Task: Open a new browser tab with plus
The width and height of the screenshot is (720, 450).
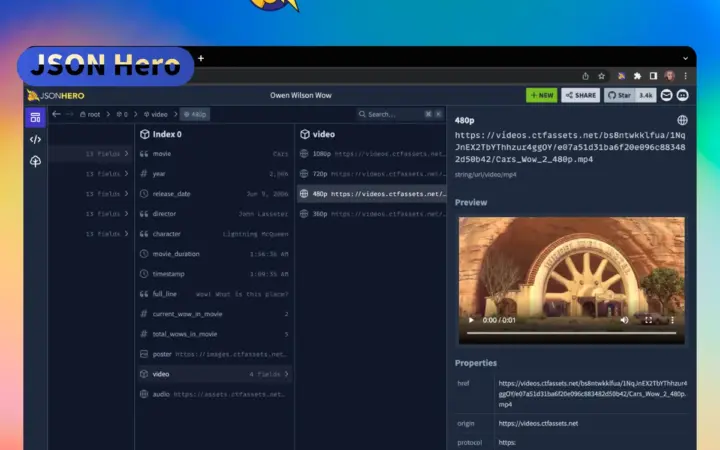Action: coord(201,58)
